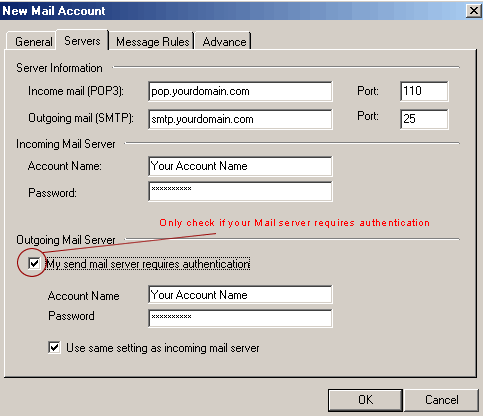
Task: Focus the SMTP port field showing 25
Action: 424,119
